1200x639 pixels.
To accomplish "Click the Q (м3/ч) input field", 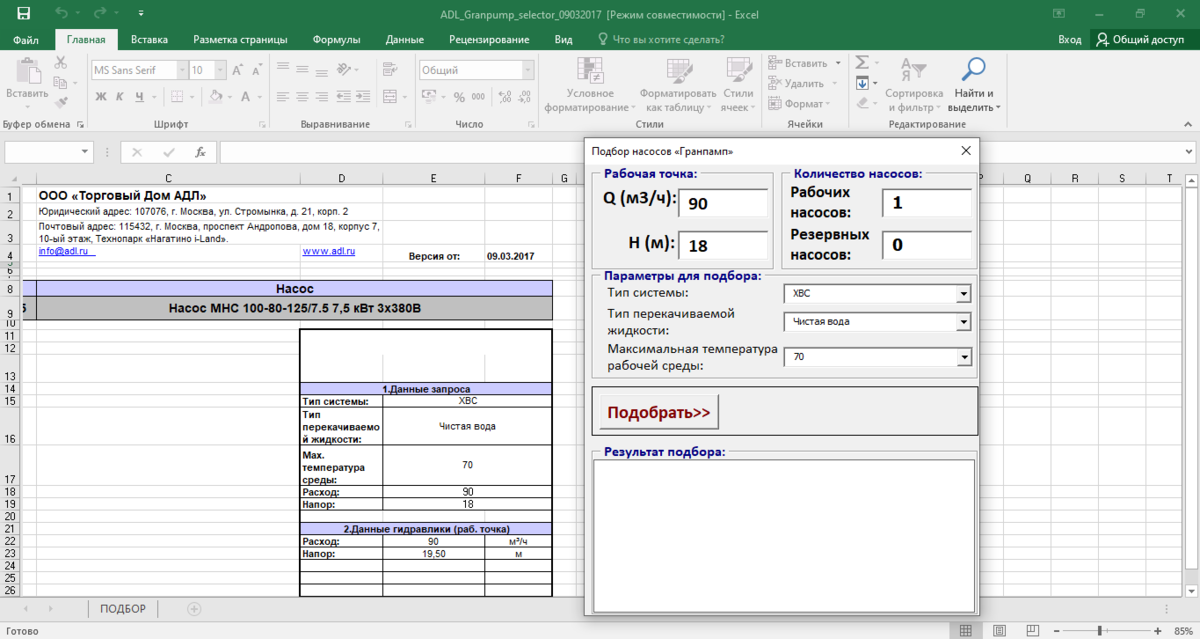I will pos(724,203).
